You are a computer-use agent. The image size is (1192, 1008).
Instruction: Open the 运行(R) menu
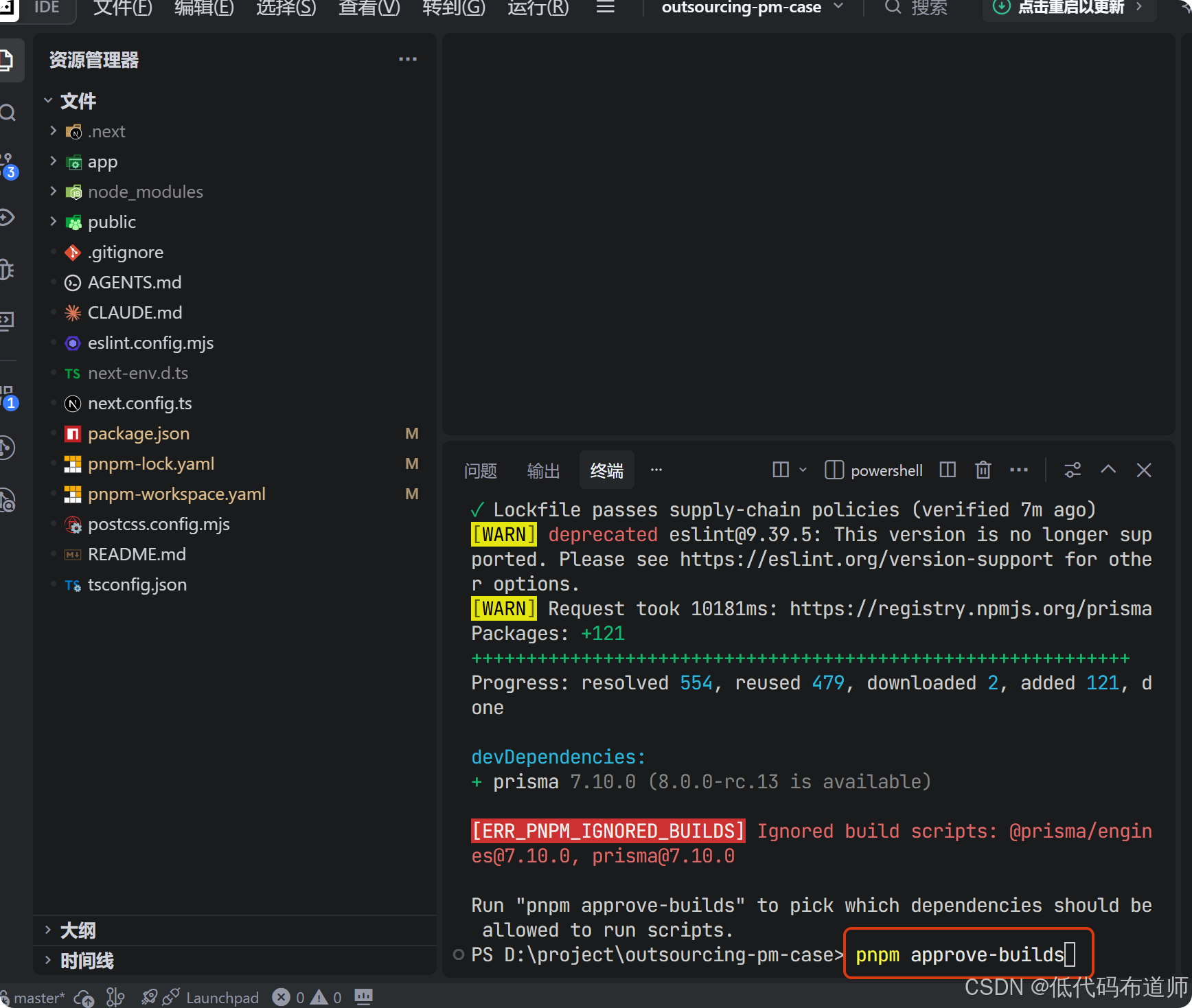click(x=538, y=8)
